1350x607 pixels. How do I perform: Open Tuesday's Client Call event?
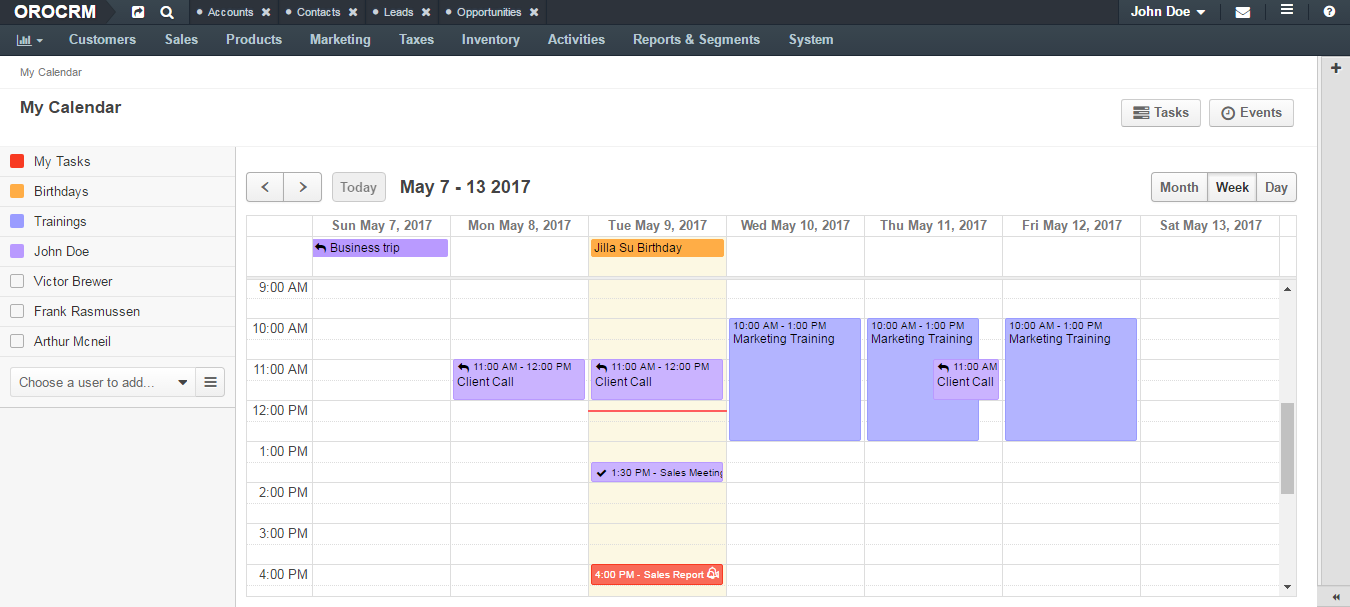pyautogui.click(x=656, y=380)
